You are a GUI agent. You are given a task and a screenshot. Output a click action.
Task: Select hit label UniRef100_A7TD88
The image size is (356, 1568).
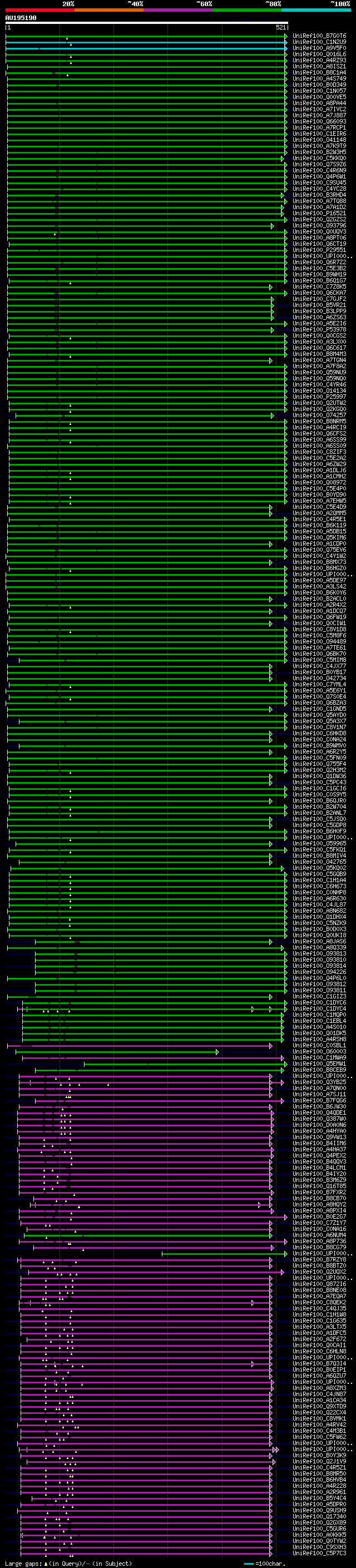pos(319,201)
